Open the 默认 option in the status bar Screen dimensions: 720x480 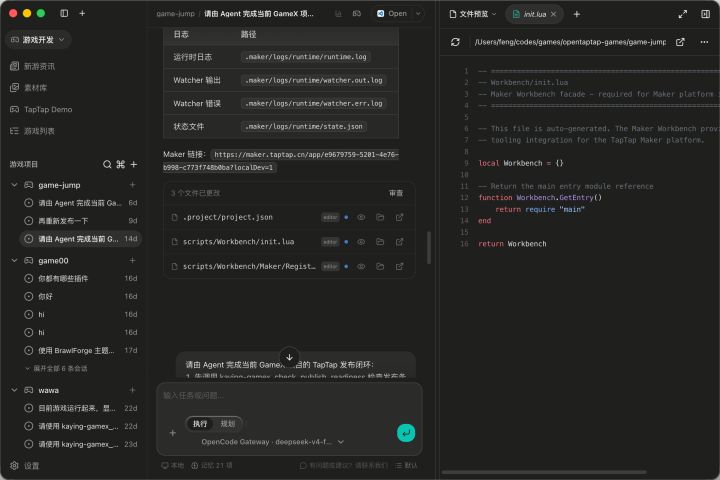406,465
